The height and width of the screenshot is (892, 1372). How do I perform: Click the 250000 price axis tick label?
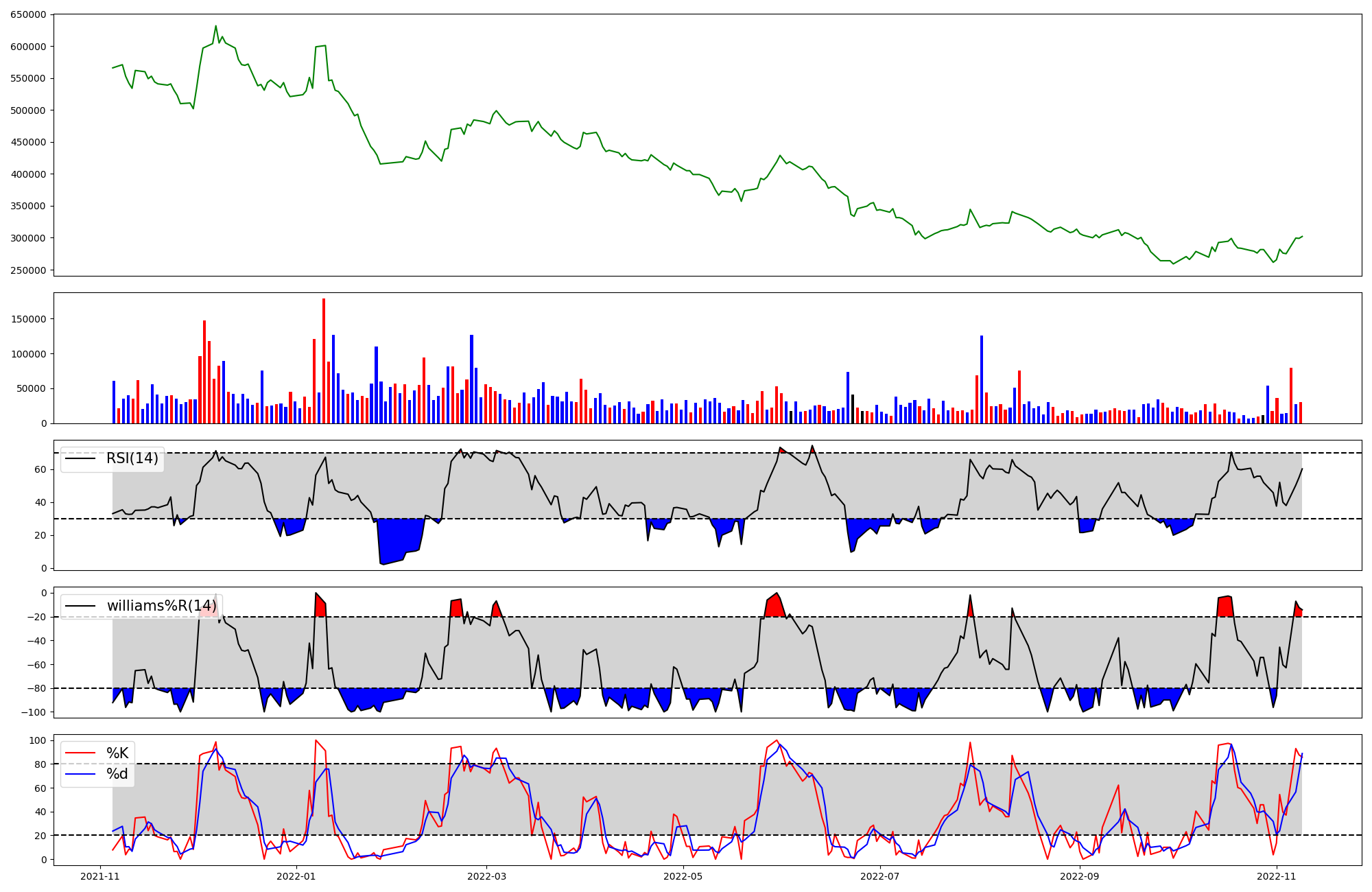tap(28, 270)
